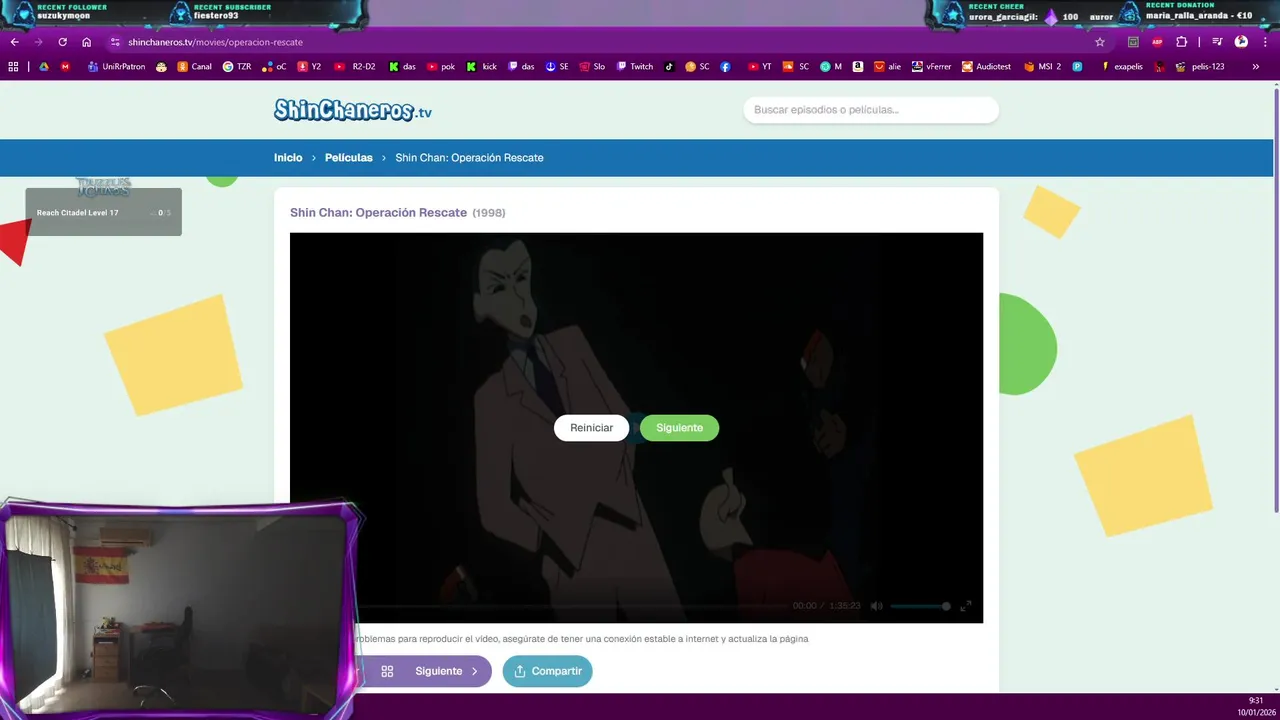Open the browser home page icon
Viewport: 1280px width, 720px height.
click(x=86, y=42)
